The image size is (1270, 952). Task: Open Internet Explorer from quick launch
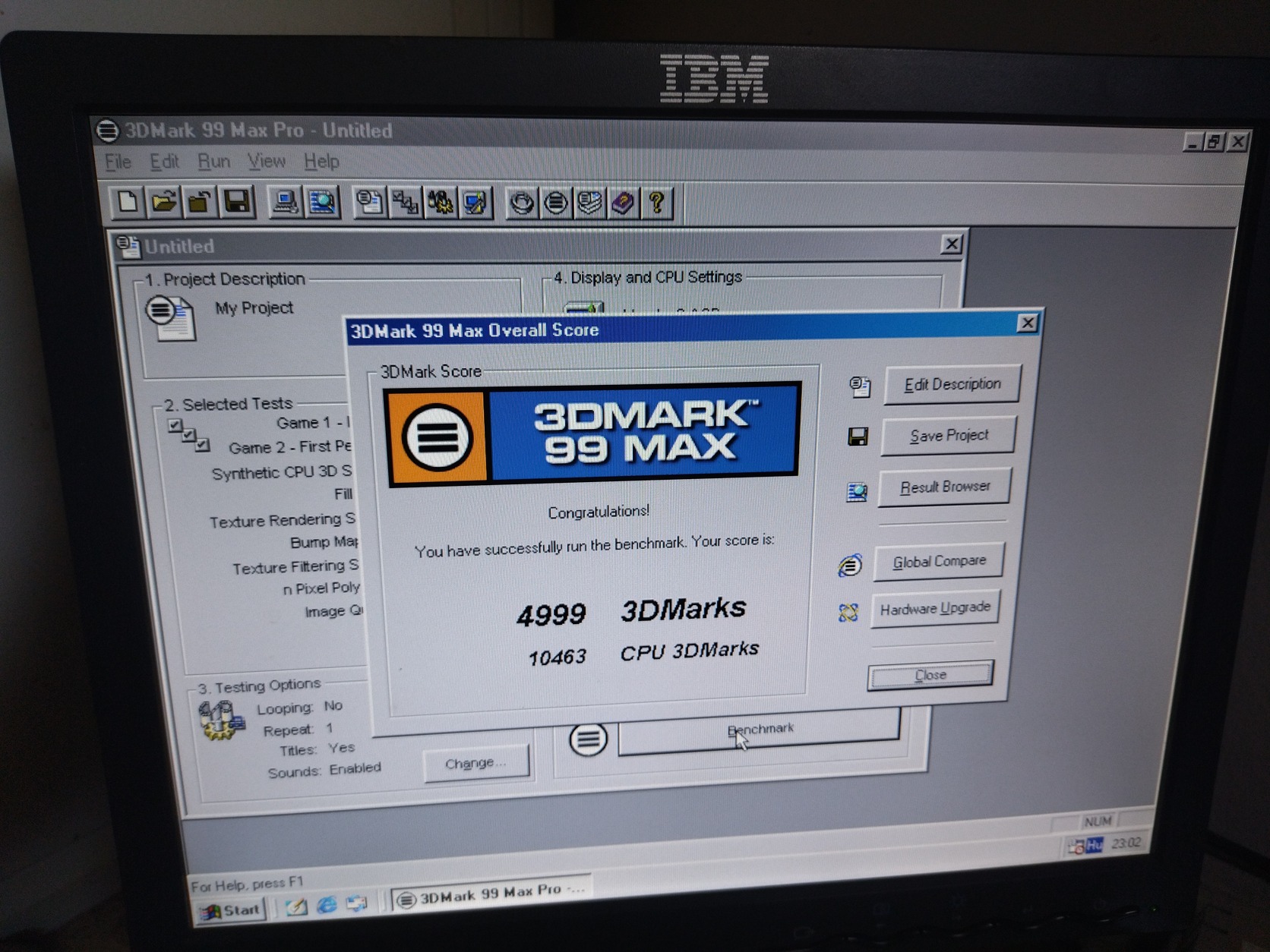tap(327, 905)
